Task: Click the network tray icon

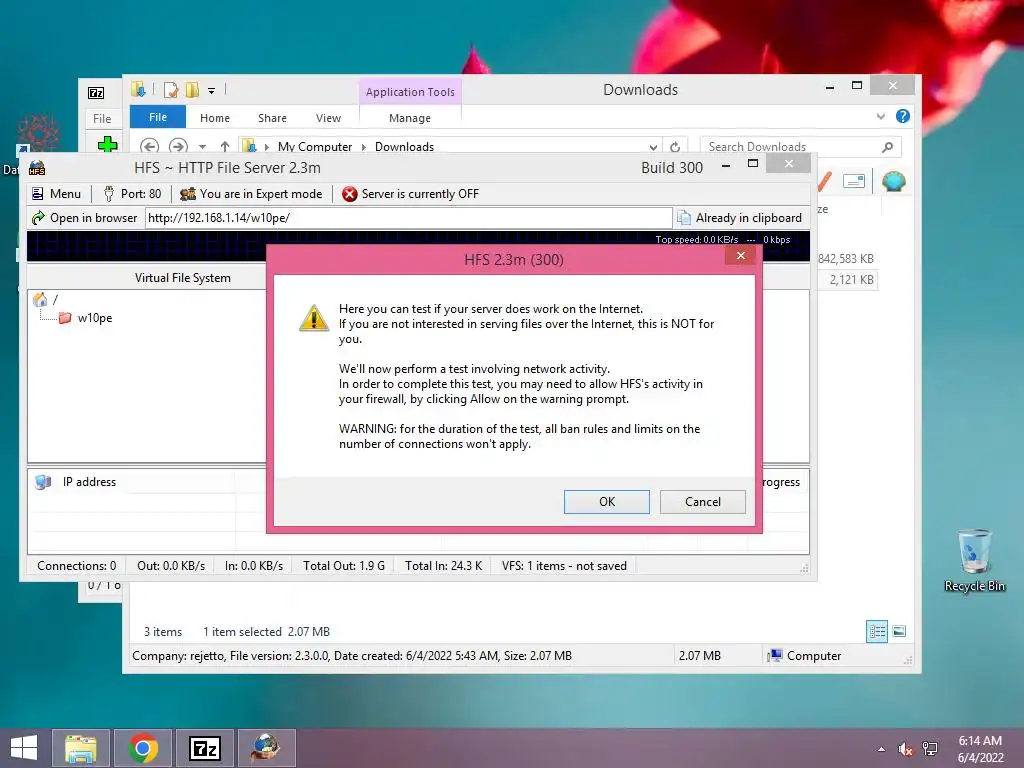Action: point(930,749)
